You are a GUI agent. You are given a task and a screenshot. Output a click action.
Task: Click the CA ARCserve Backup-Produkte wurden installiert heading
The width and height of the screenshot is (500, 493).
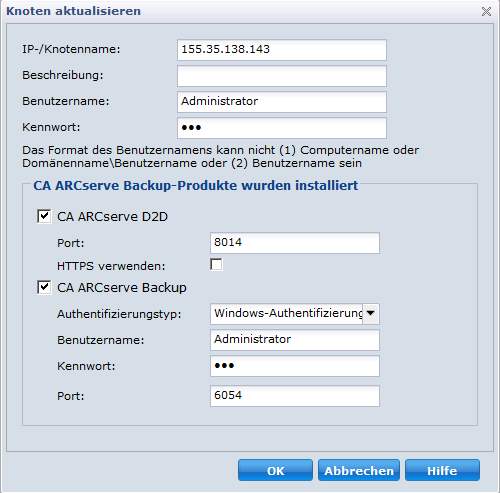[x=196, y=186]
